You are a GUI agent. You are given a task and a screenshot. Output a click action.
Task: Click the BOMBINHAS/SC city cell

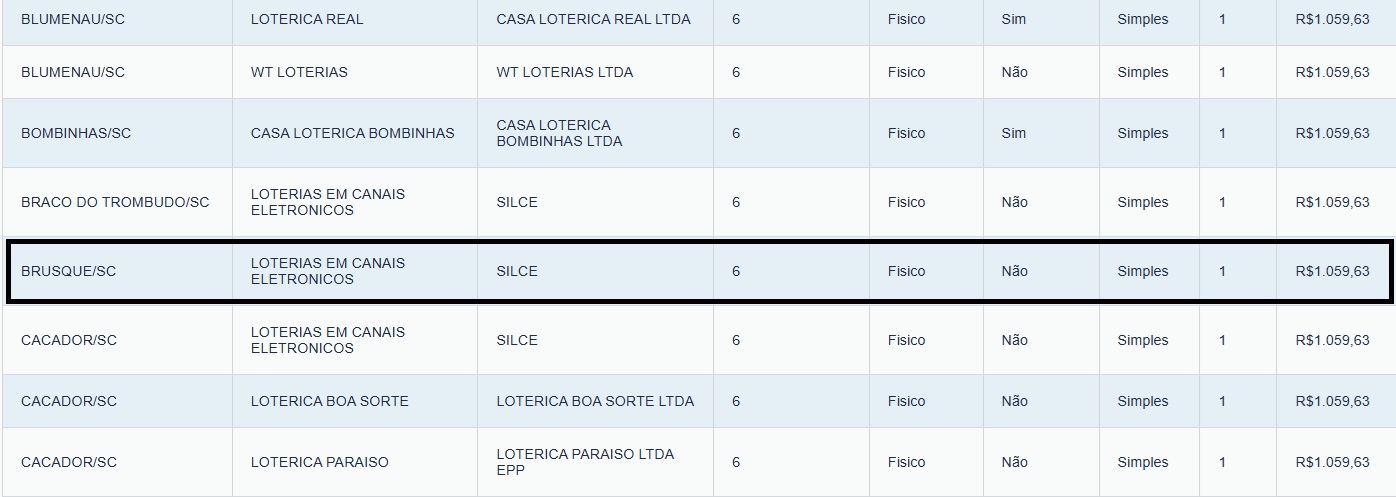(x=76, y=133)
